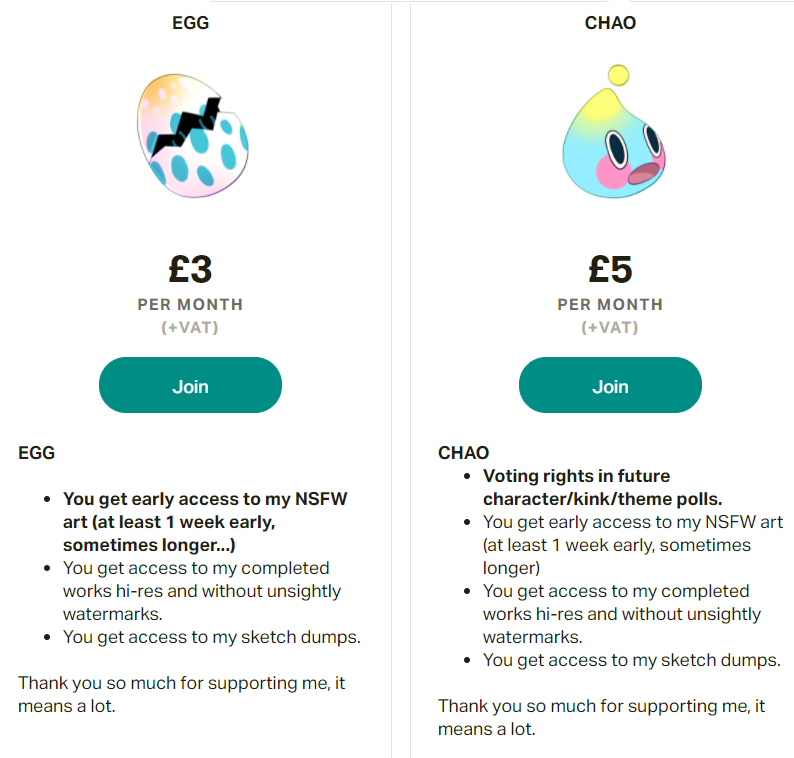
Task: Click CHAO's sketch dumps bullet
Action: point(631,659)
